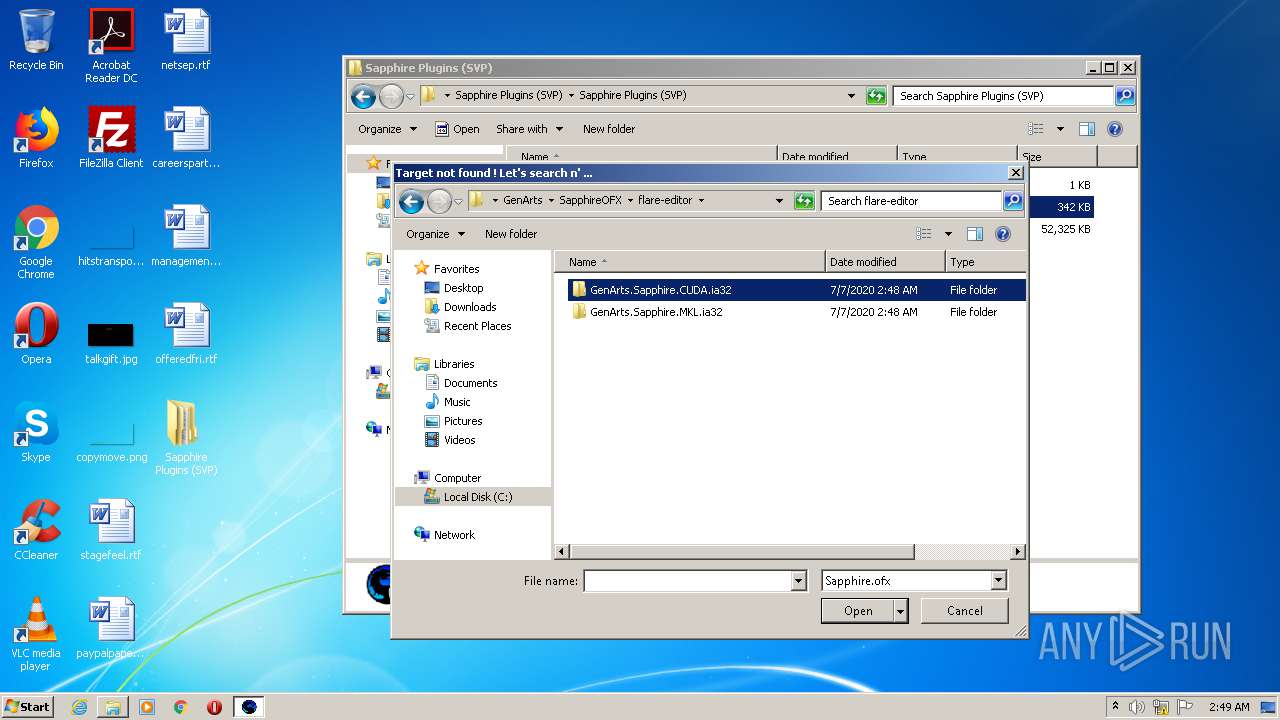Launch VLC media player shortcut
Screen dimensions: 1280x720
(36, 635)
